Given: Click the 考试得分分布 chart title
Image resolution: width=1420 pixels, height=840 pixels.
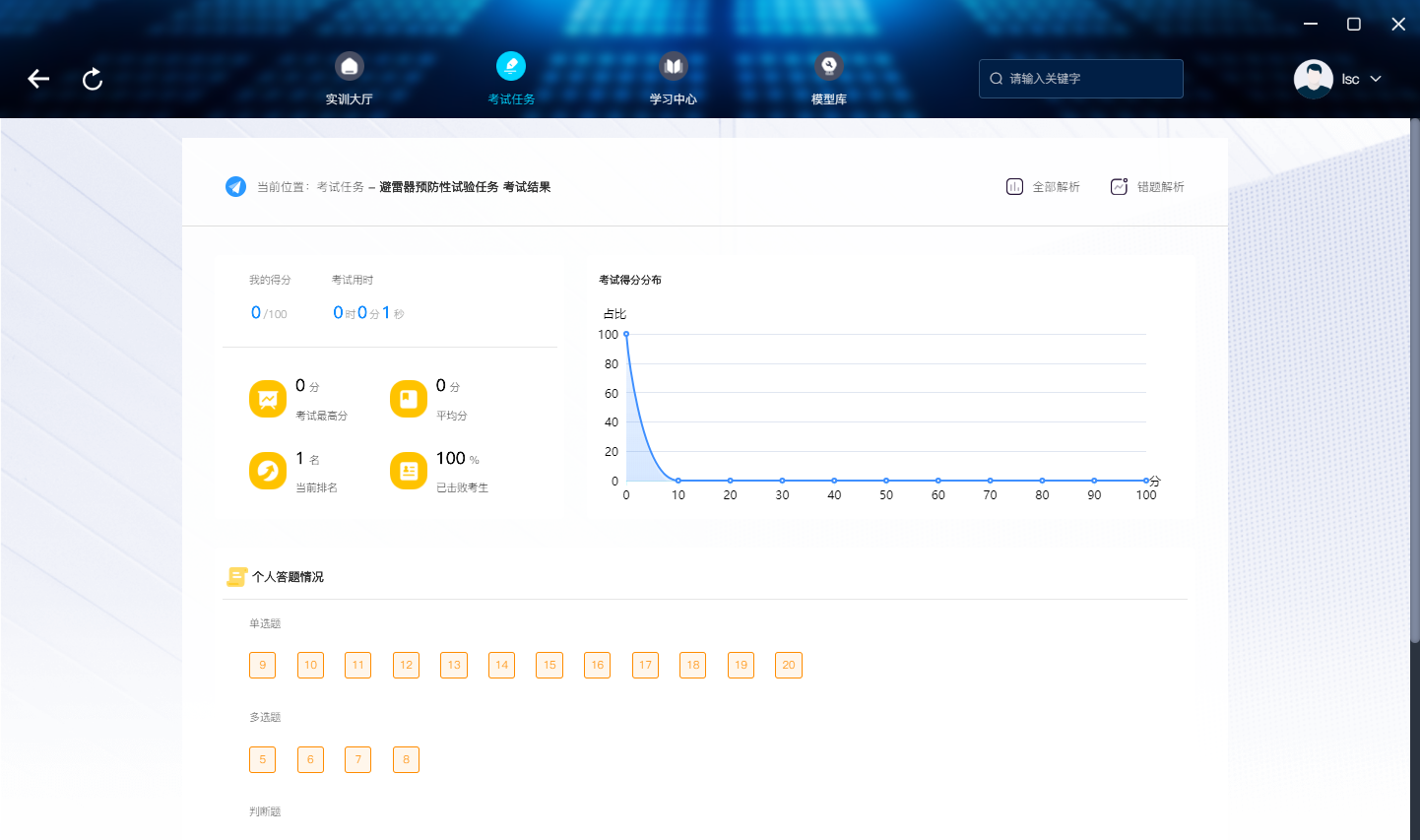Looking at the screenshot, I should tap(630, 280).
